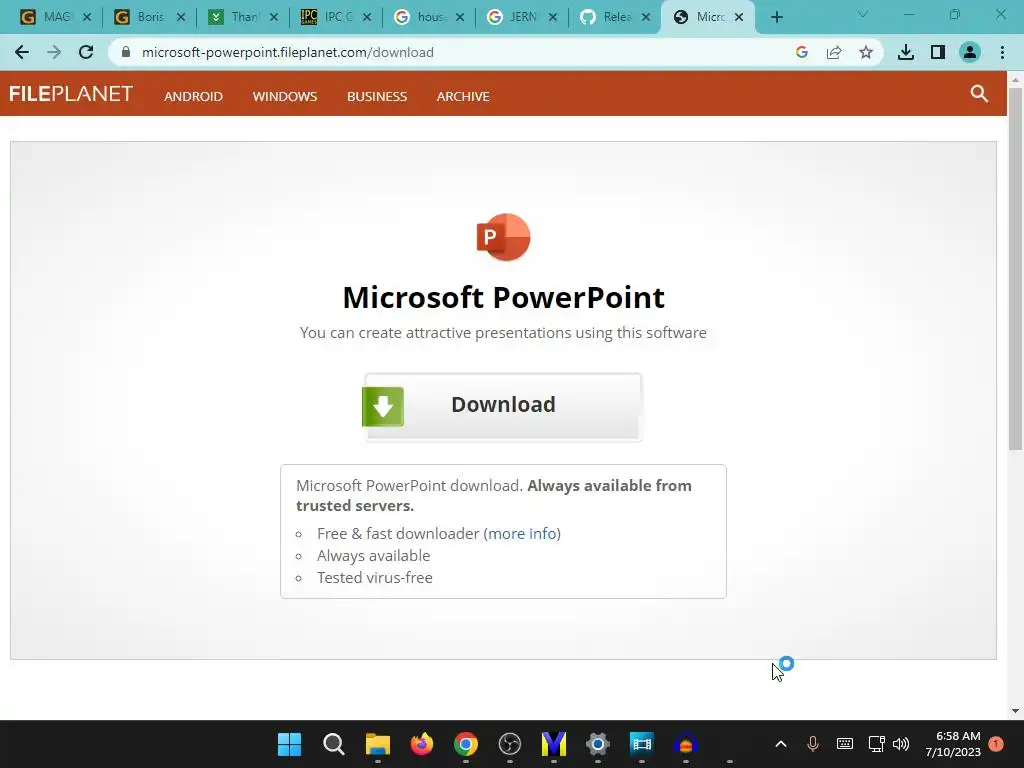The image size is (1024, 768).
Task: Open the Windows Start menu
Action: click(289, 744)
